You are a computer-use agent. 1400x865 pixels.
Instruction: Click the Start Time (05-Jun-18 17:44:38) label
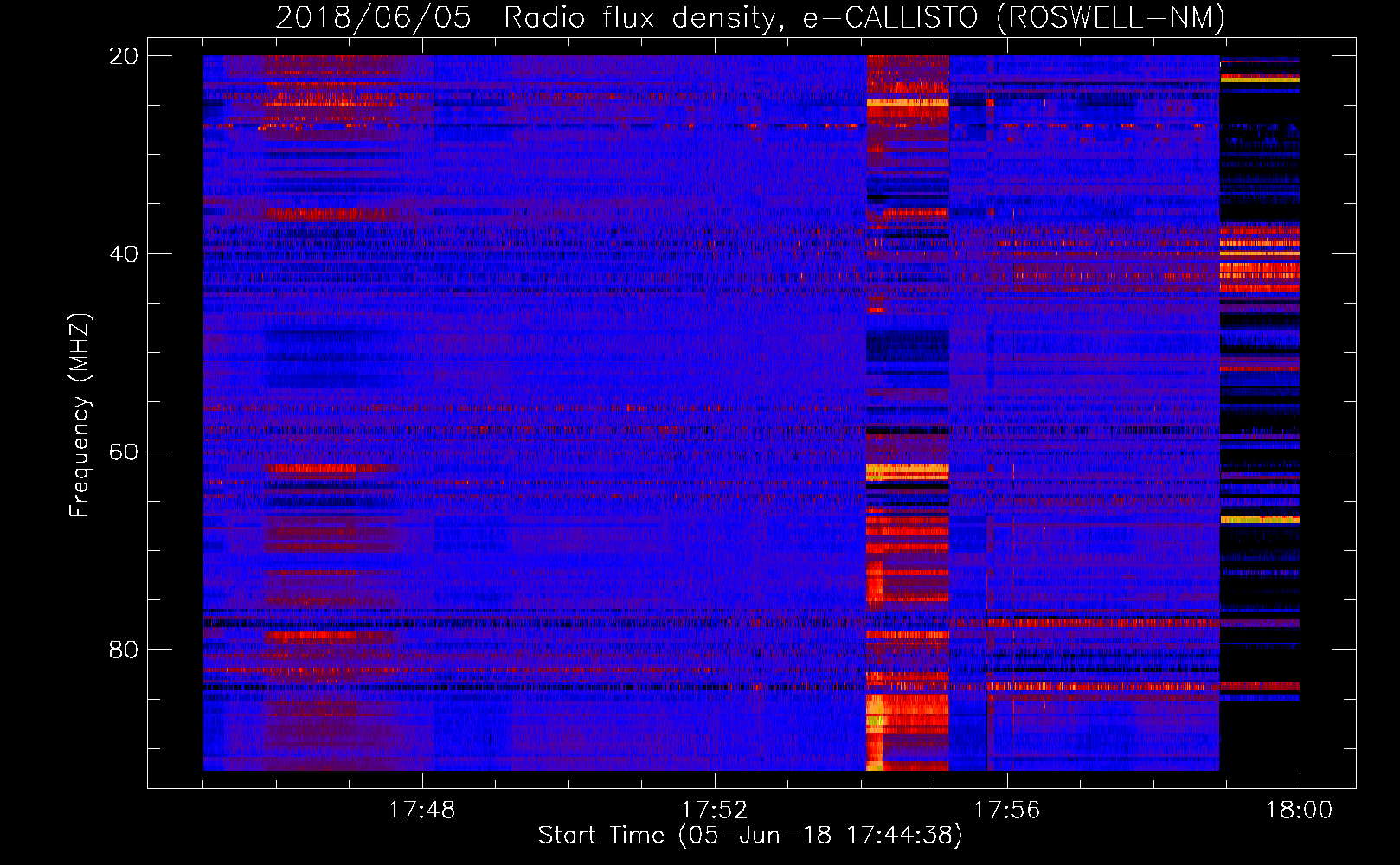[750, 836]
